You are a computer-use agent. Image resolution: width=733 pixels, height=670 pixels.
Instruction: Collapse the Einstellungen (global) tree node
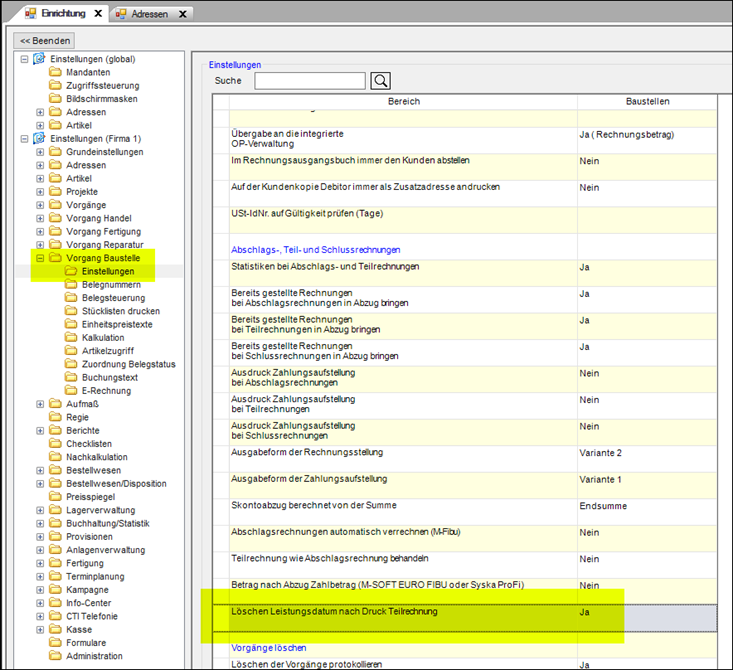25,59
